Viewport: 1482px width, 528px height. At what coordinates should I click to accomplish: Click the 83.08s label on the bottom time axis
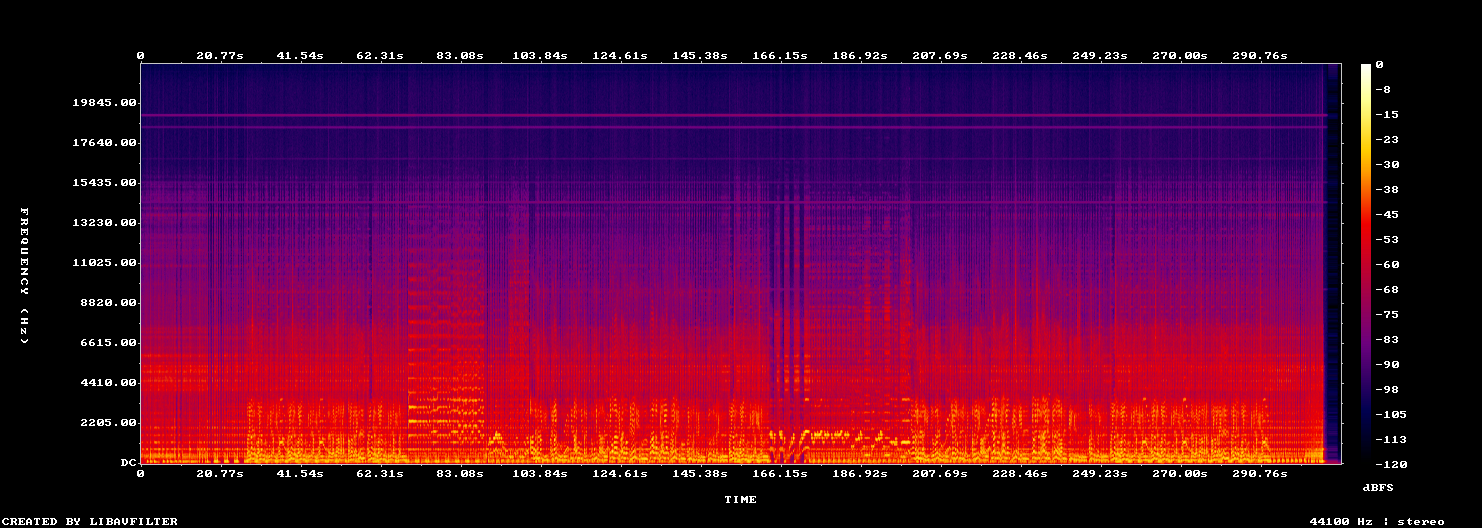click(x=460, y=474)
